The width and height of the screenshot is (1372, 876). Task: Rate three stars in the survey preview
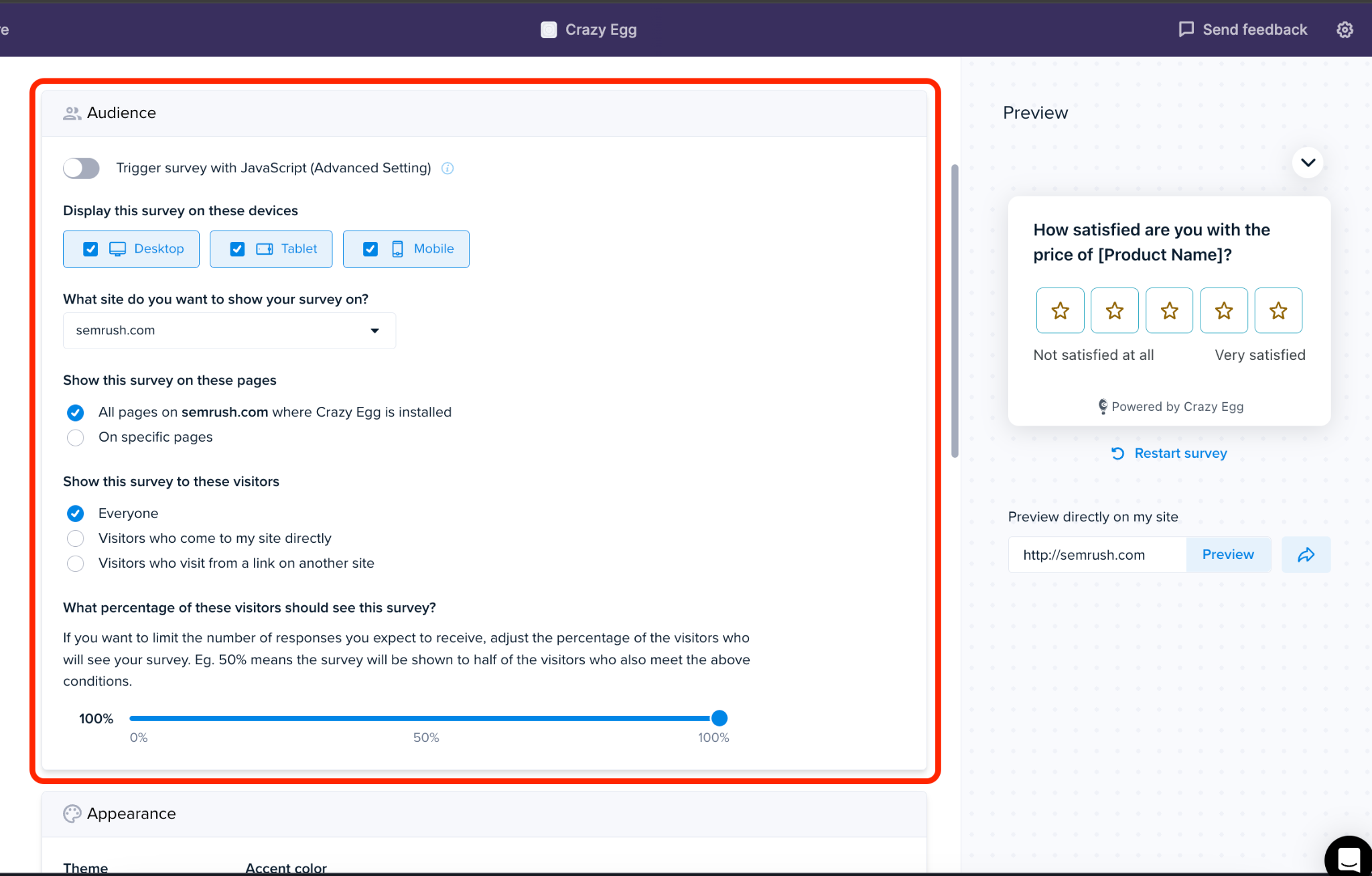(1170, 310)
